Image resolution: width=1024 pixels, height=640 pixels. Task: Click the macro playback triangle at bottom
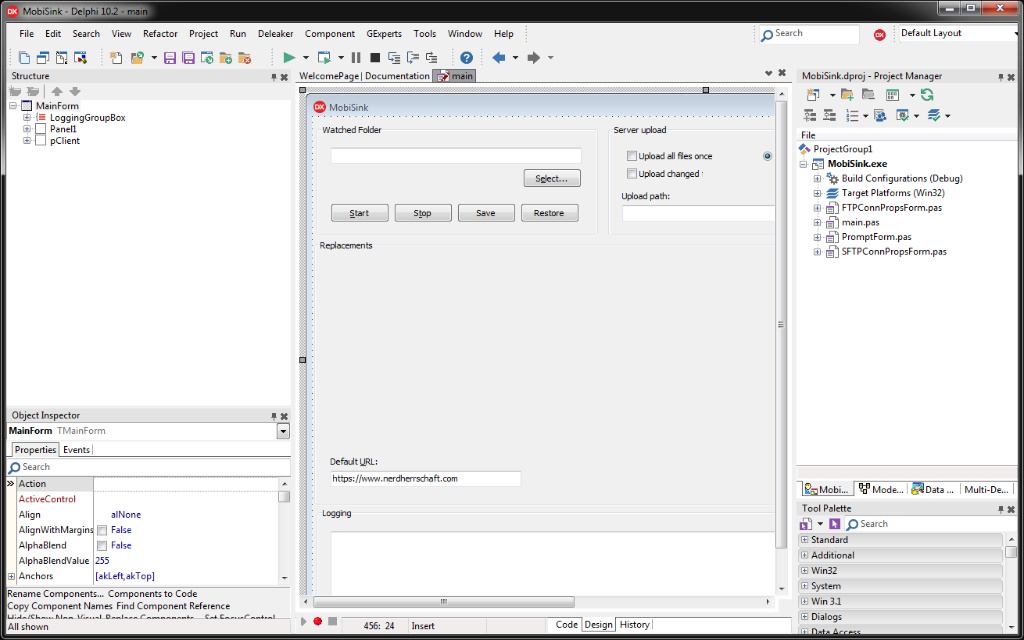pyautogui.click(x=304, y=621)
